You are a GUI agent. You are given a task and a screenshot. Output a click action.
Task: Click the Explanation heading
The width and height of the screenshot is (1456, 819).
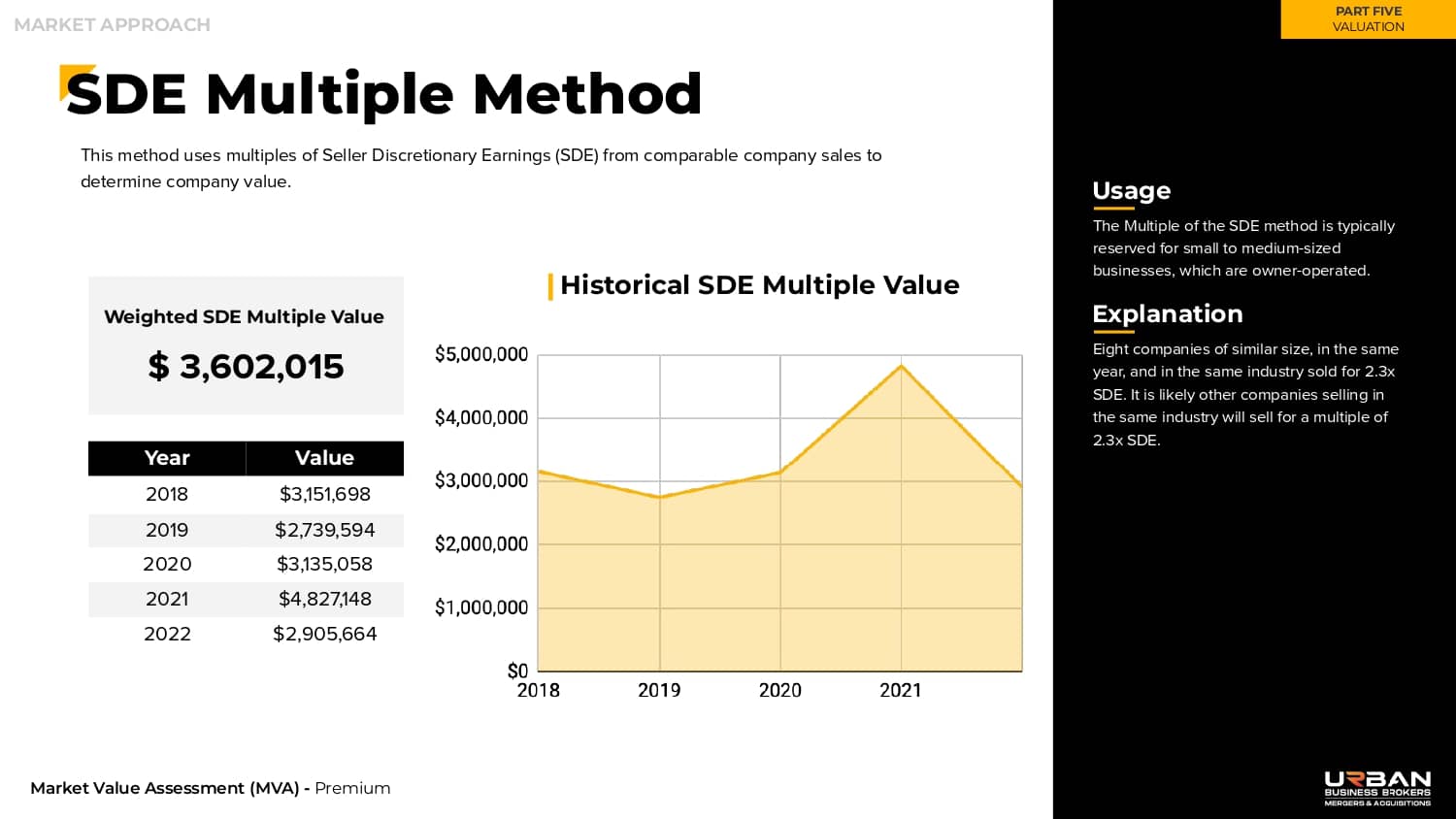pyautogui.click(x=1167, y=313)
